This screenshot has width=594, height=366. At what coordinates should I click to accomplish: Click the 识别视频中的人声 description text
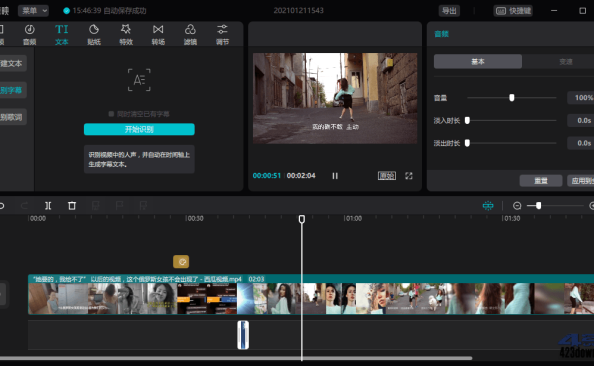pyautogui.click(x=139, y=160)
